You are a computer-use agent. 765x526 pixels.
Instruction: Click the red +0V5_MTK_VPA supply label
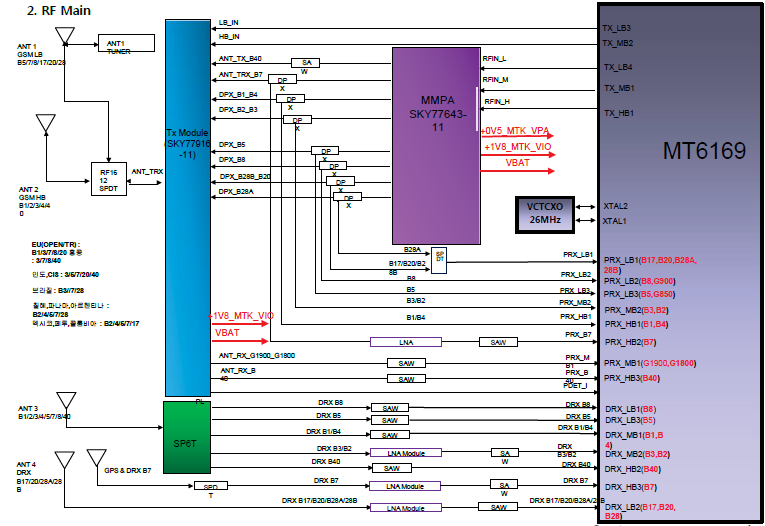click(x=515, y=131)
